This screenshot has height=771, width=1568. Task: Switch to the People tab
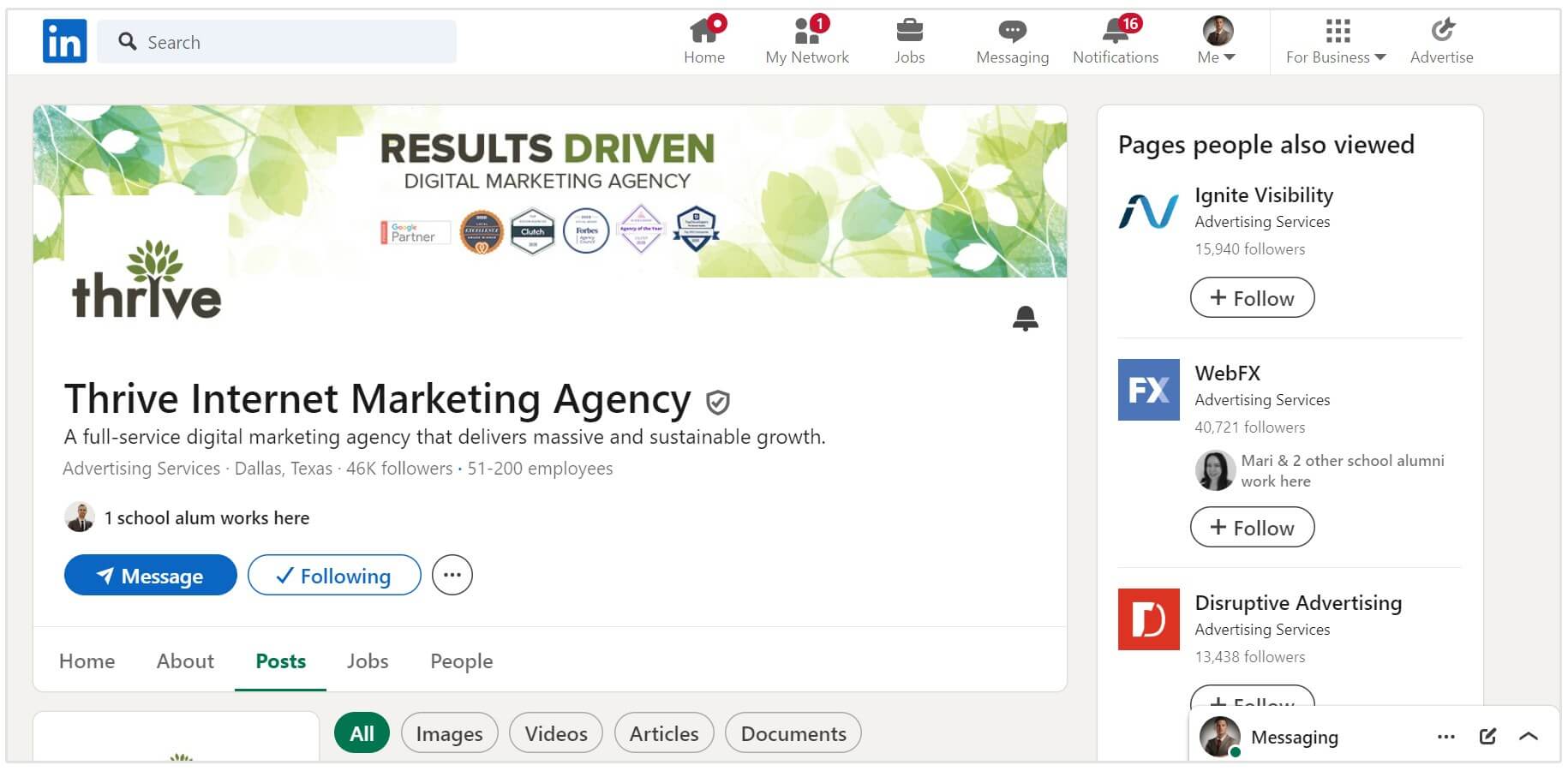pyautogui.click(x=461, y=660)
